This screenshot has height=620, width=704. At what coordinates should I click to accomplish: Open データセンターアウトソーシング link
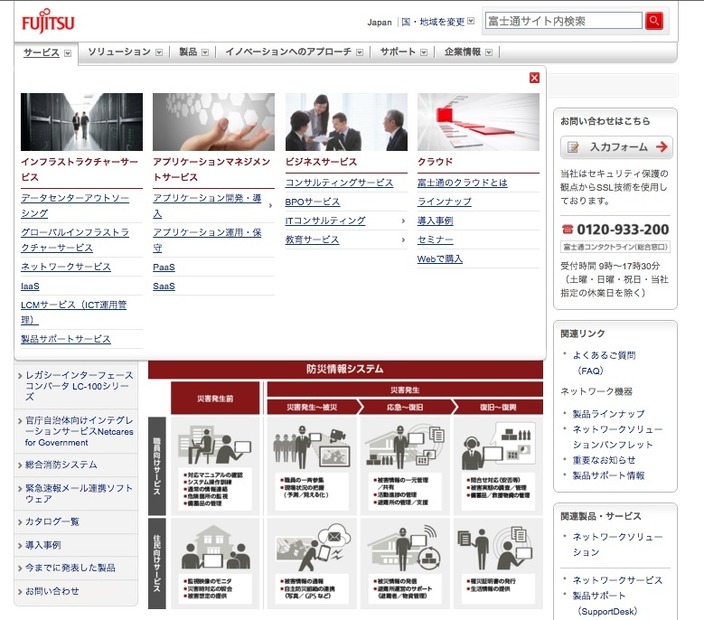(x=75, y=206)
